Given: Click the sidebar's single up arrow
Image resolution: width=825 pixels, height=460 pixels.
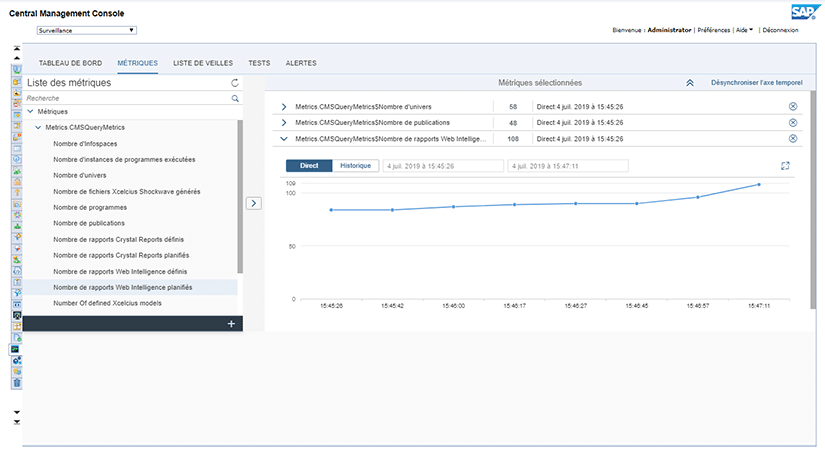Looking at the screenshot, I should (x=17, y=58).
